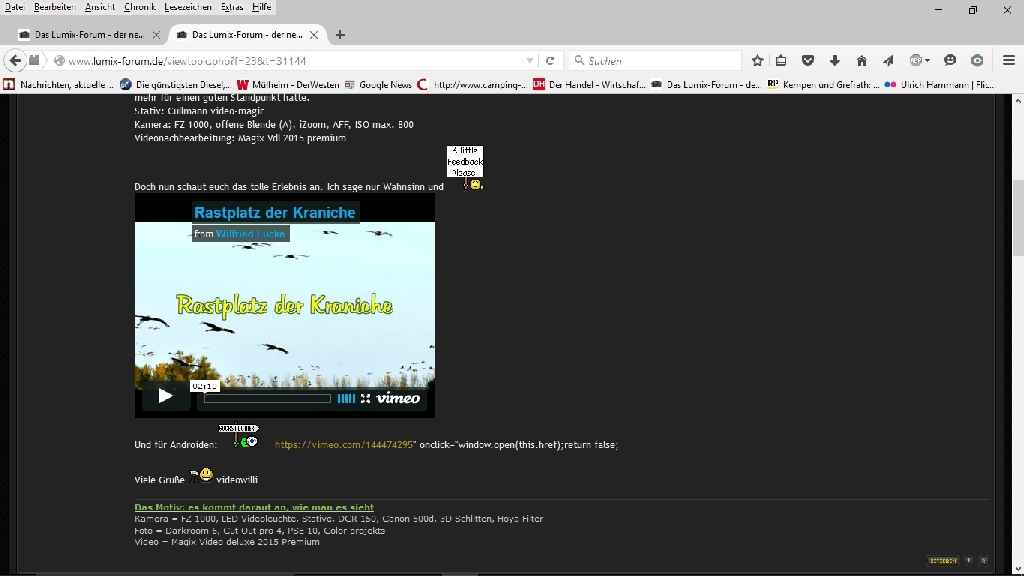Open the Datei menu
1024x576 pixels.
pyautogui.click(x=14, y=7)
